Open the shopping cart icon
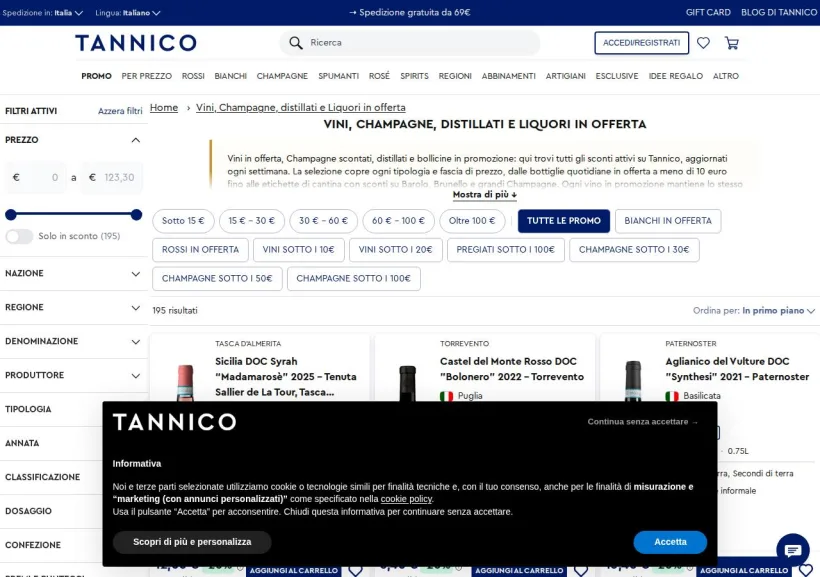The width and height of the screenshot is (820, 577). [x=732, y=43]
